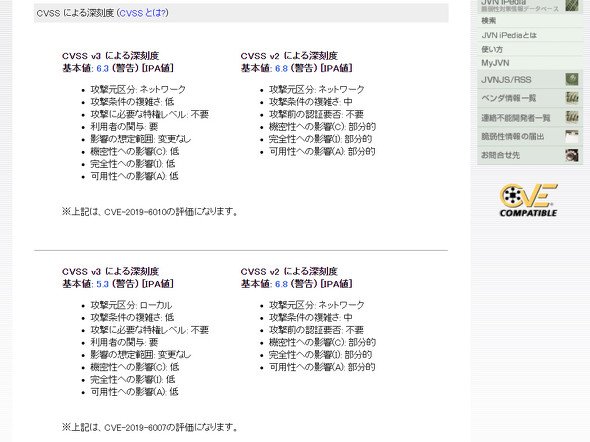
Task: Click 攻撃に必要な特権レベル: 不要 under the 5.3 score
Action: point(149,330)
